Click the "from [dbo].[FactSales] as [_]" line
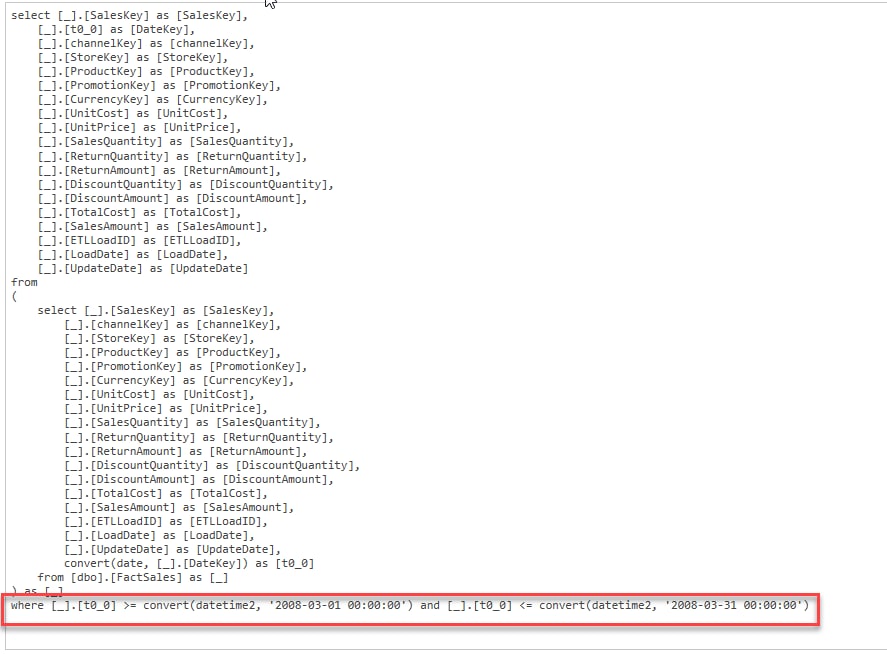Screen dimensions: 887x654 133,578
